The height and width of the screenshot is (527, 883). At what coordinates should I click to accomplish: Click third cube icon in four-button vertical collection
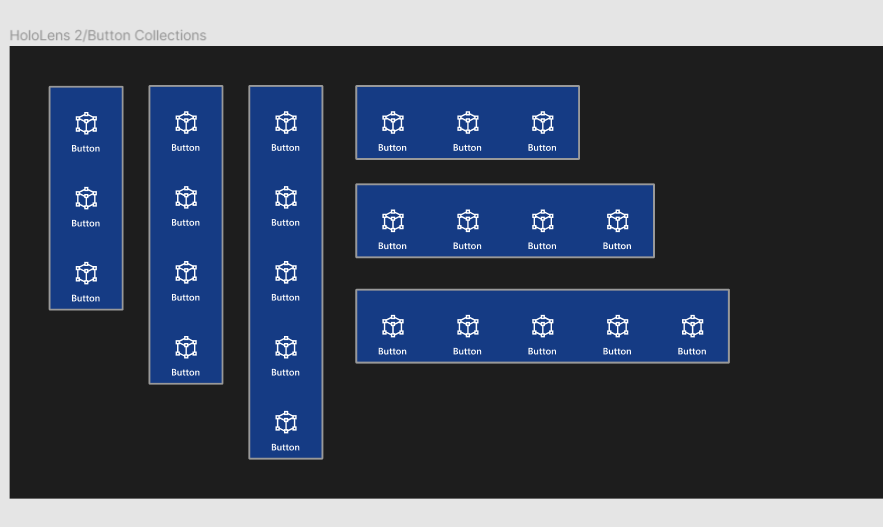tap(186, 273)
